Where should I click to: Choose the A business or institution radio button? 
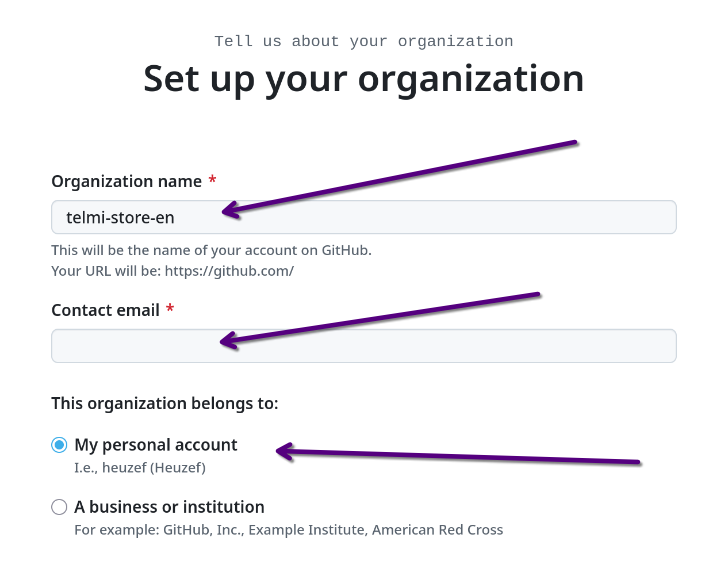point(60,507)
